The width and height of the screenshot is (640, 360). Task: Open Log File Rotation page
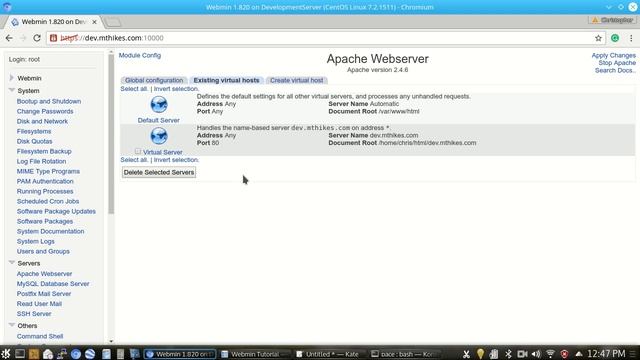[41, 161]
